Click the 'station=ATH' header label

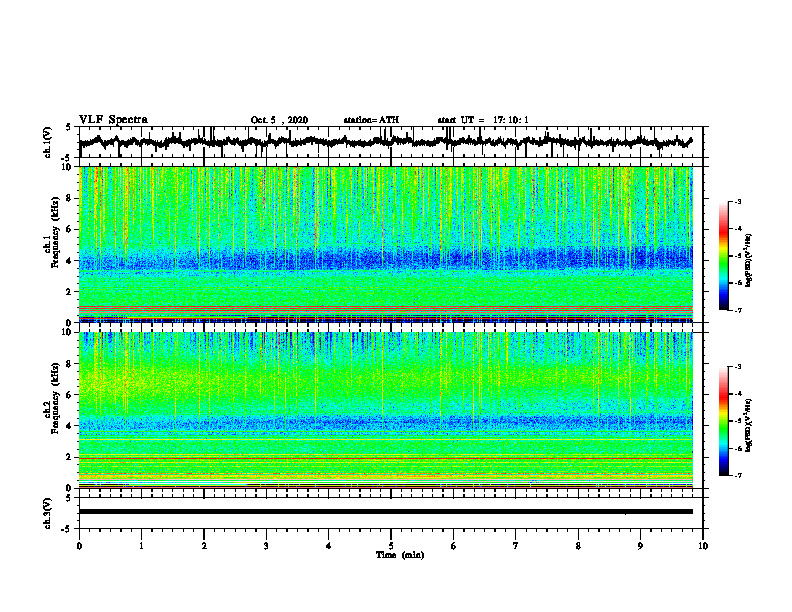tap(371, 120)
